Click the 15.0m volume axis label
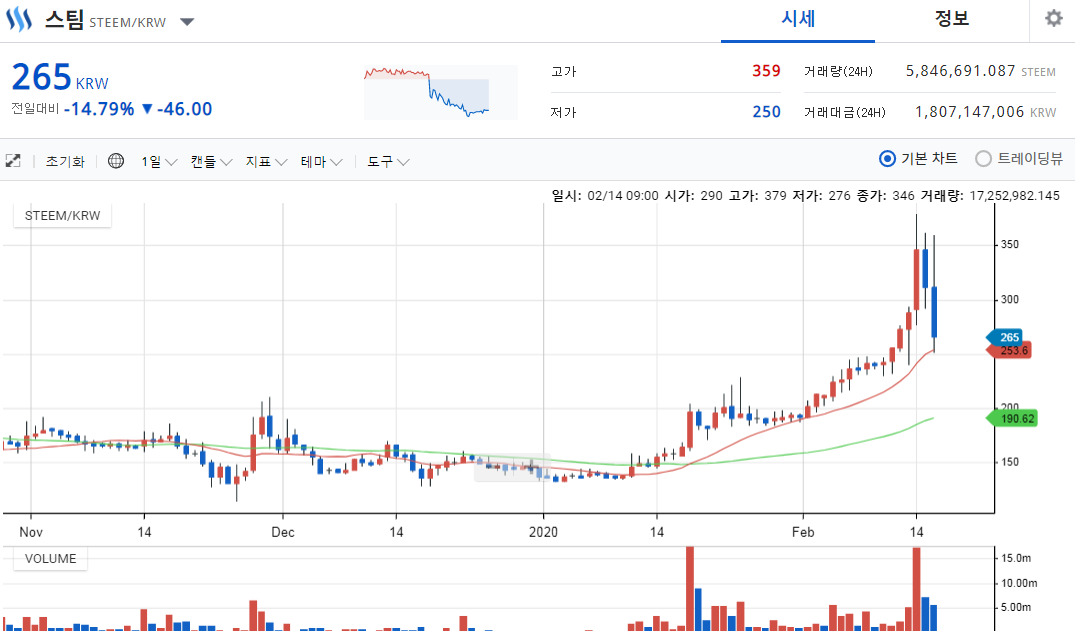Viewport: 1075px width, 633px height. pos(1016,558)
